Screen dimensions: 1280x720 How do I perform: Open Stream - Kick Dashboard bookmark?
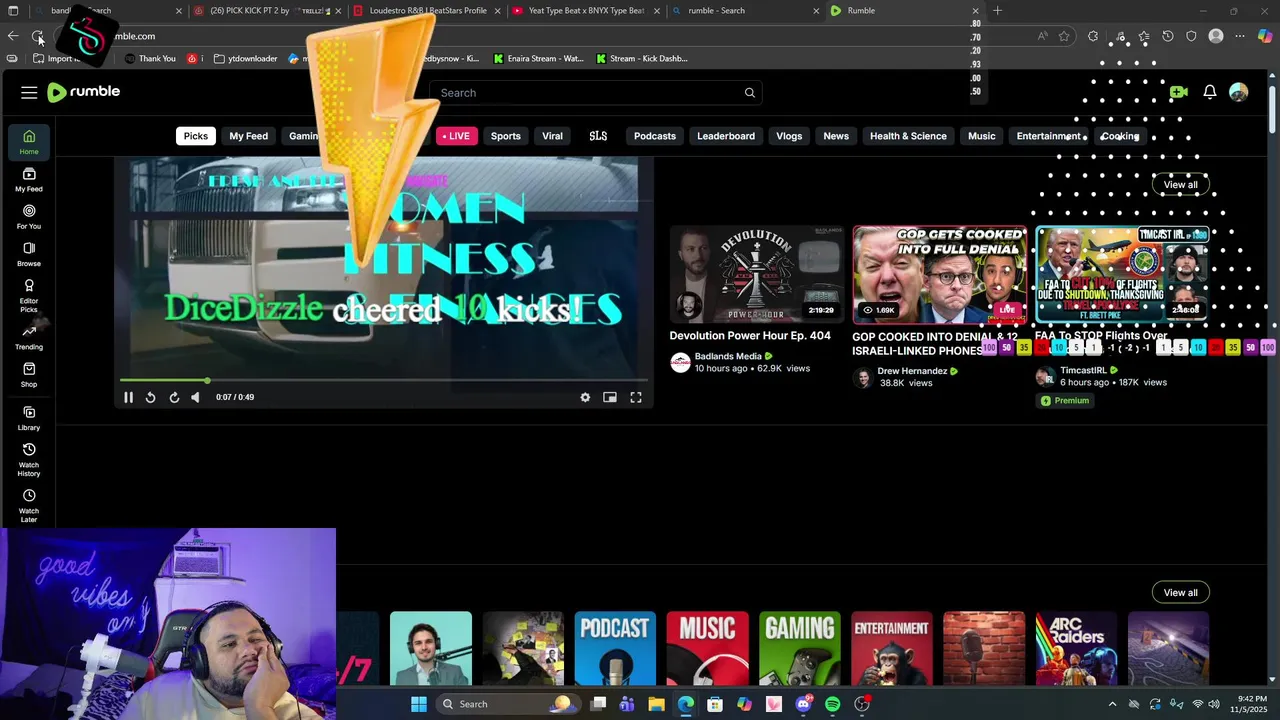(642, 58)
